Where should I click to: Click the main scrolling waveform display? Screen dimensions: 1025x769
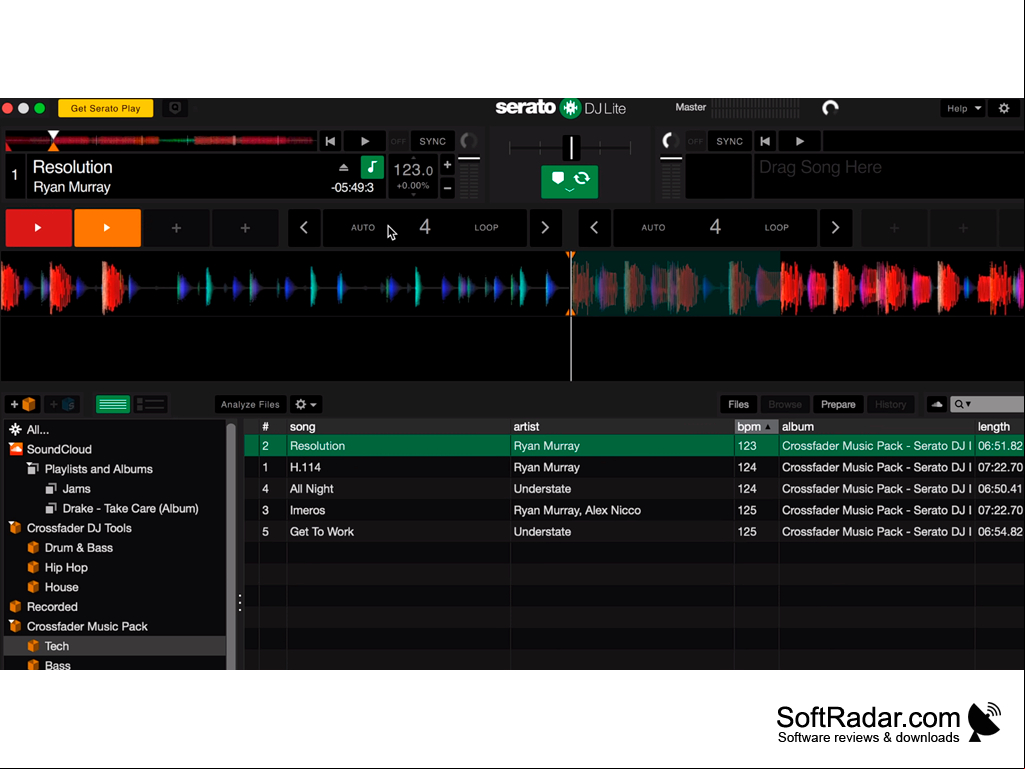click(x=512, y=286)
